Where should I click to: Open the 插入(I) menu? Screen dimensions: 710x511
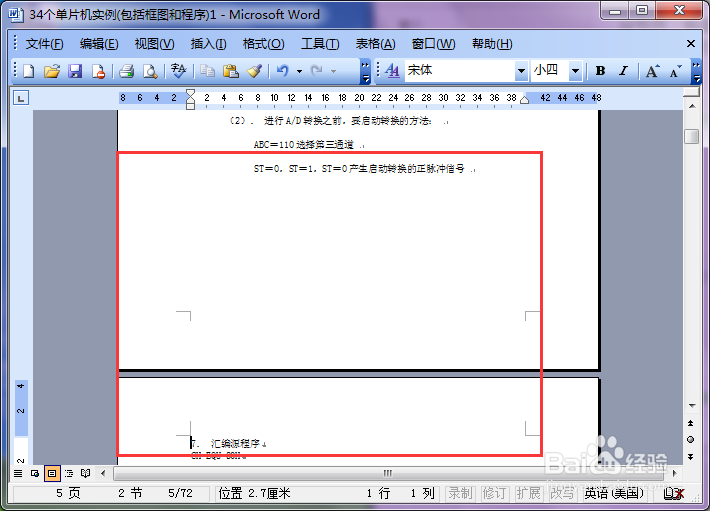point(208,44)
